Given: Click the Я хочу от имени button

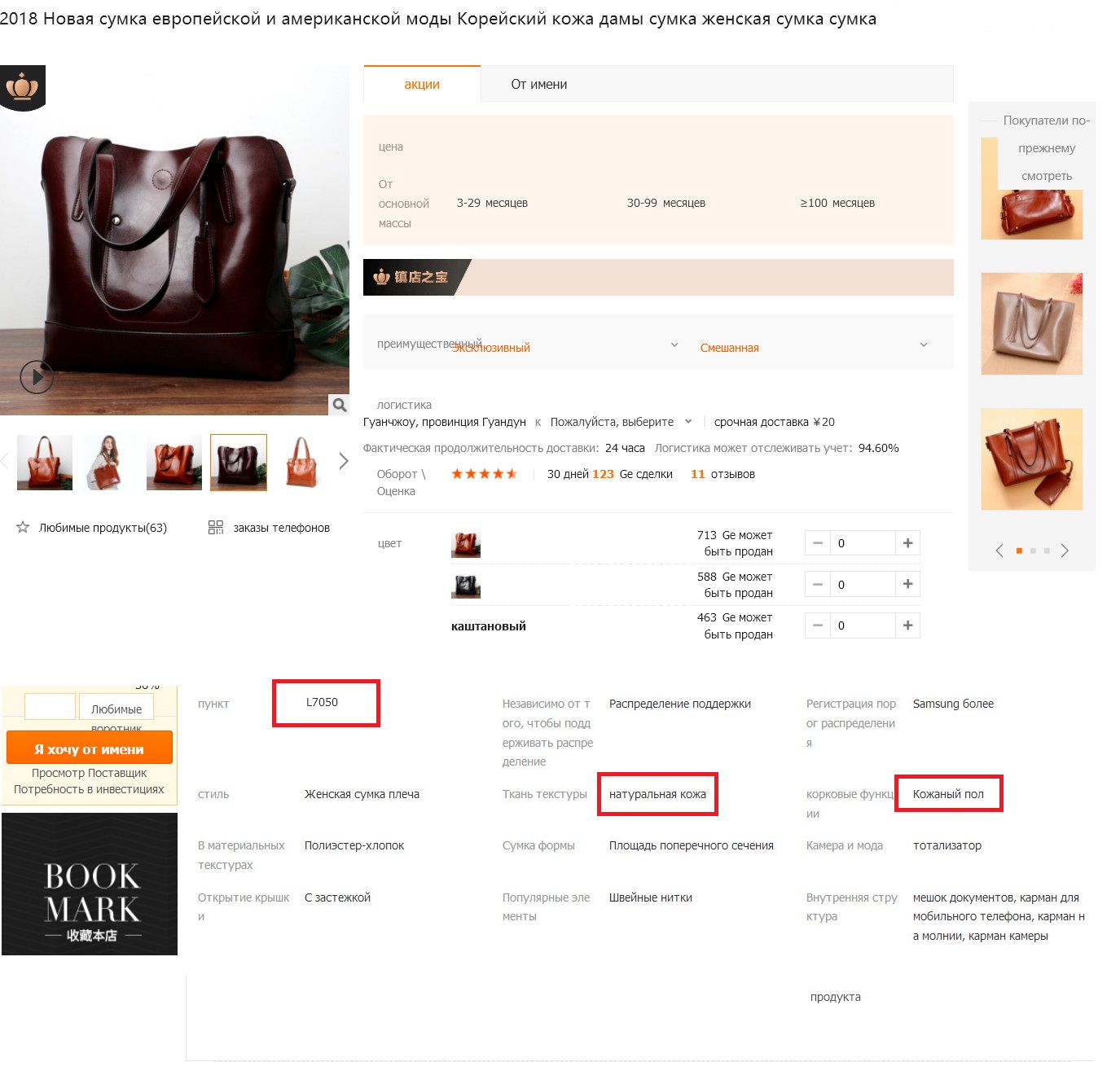Looking at the screenshot, I should tap(89, 748).
